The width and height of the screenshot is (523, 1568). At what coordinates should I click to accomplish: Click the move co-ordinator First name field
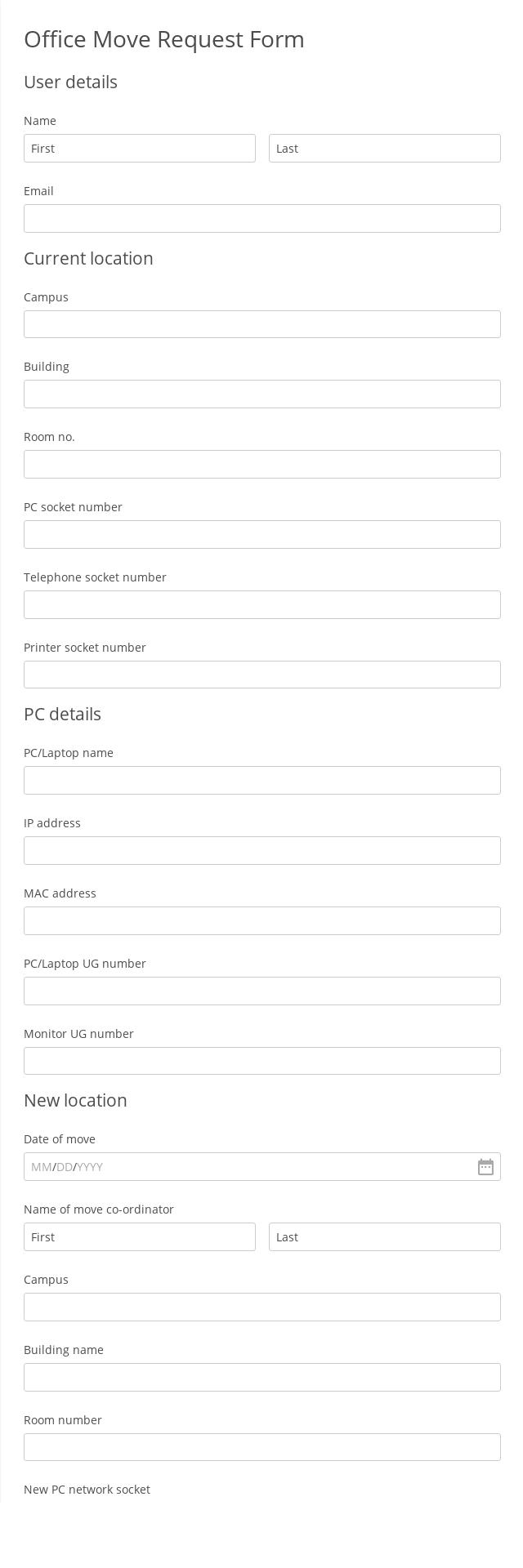pyautogui.click(x=139, y=1236)
